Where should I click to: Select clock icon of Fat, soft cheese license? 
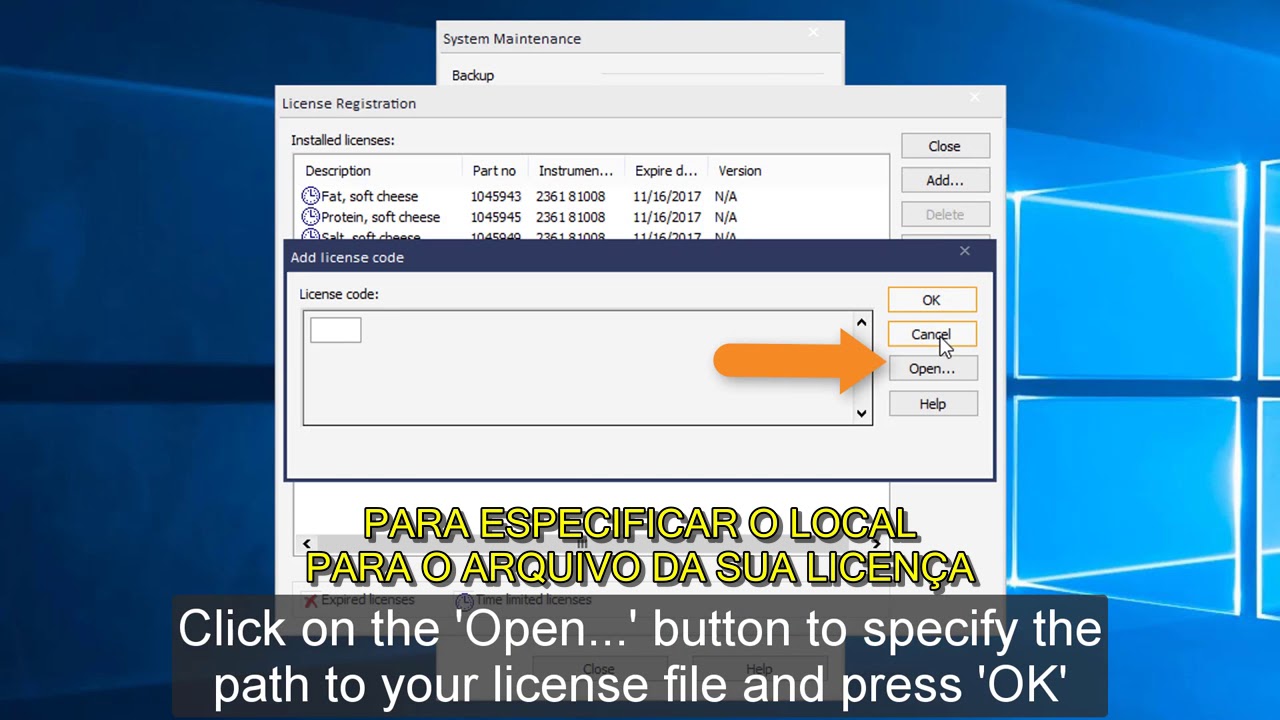310,196
